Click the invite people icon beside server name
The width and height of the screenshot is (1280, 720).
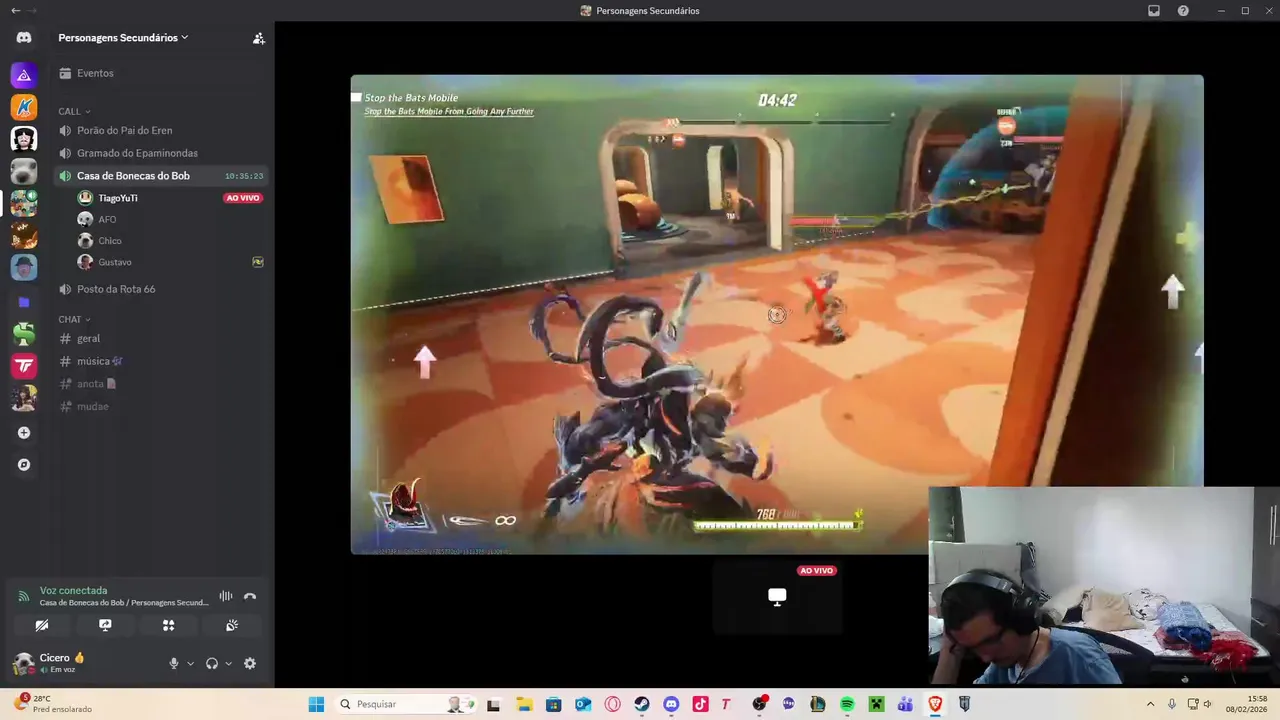(258, 38)
